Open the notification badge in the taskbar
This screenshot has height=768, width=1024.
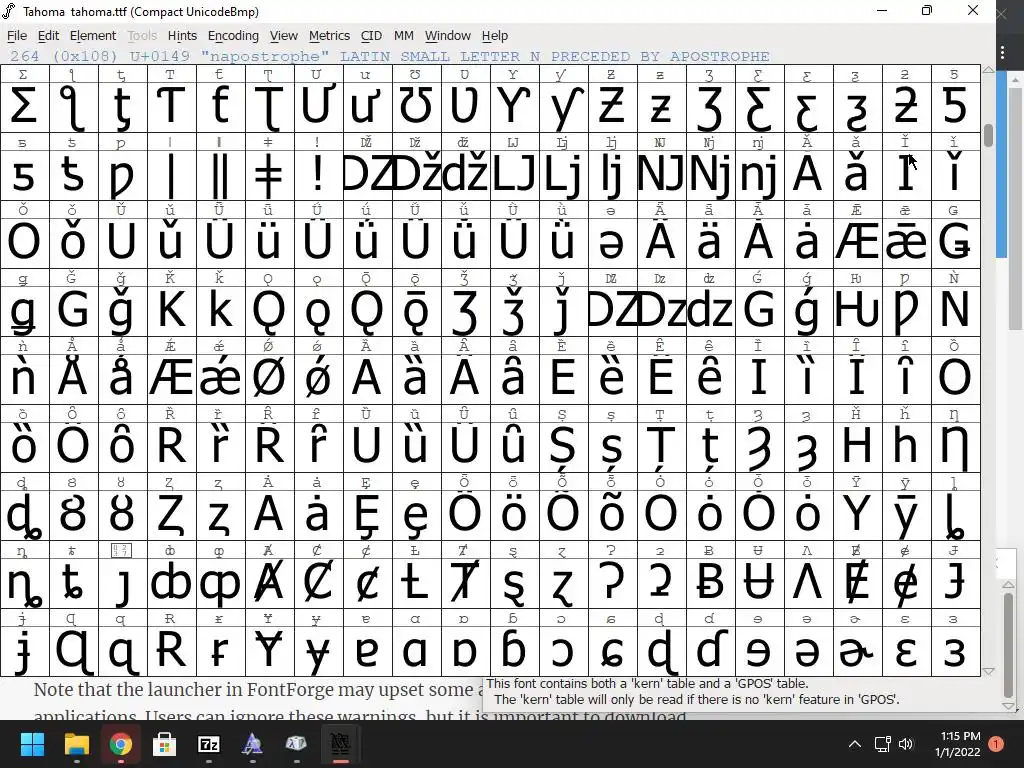[x=996, y=744]
